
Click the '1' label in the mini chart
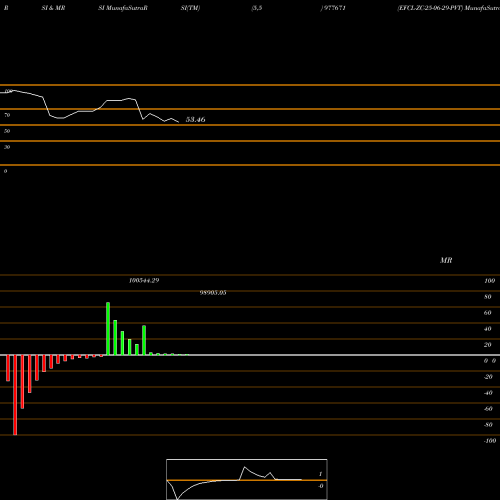click(320, 474)
